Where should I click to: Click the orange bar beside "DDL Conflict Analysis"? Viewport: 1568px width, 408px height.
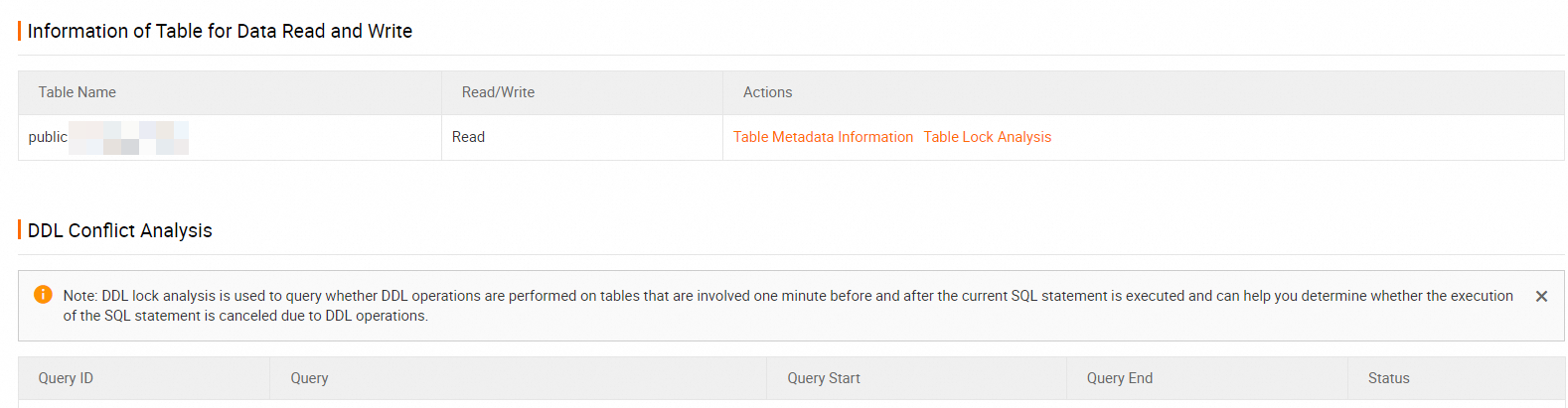tap(19, 230)
